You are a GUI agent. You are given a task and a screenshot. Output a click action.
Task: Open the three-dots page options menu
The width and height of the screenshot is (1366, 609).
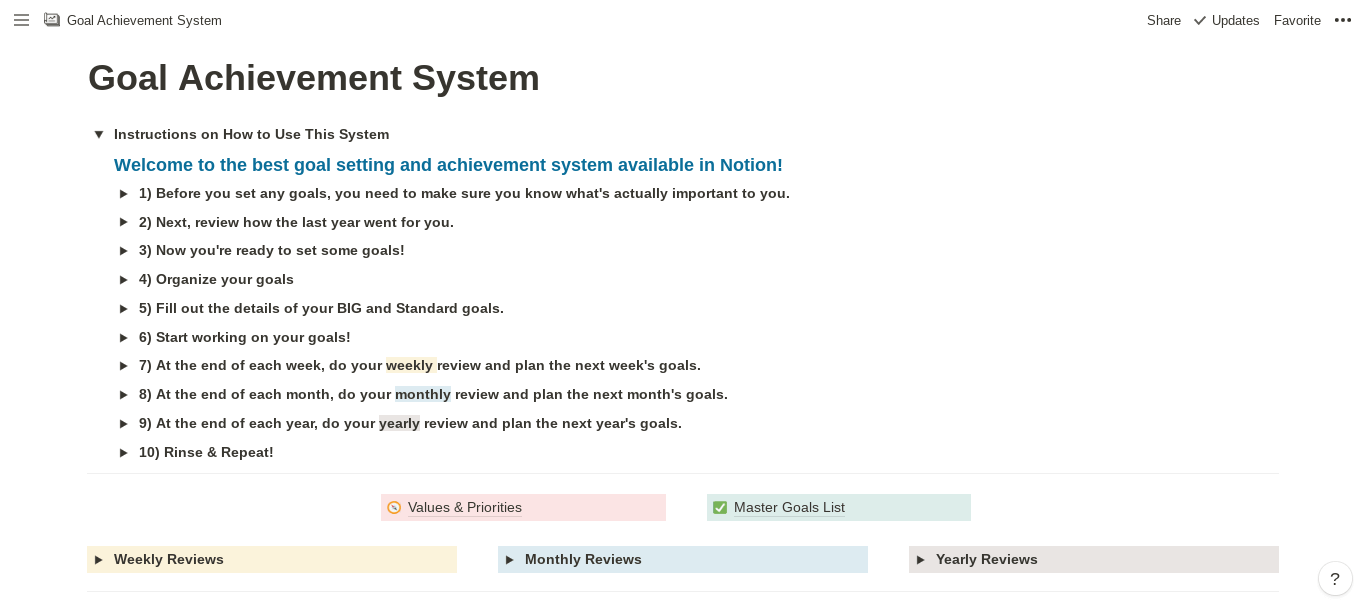click(1343, 20)
